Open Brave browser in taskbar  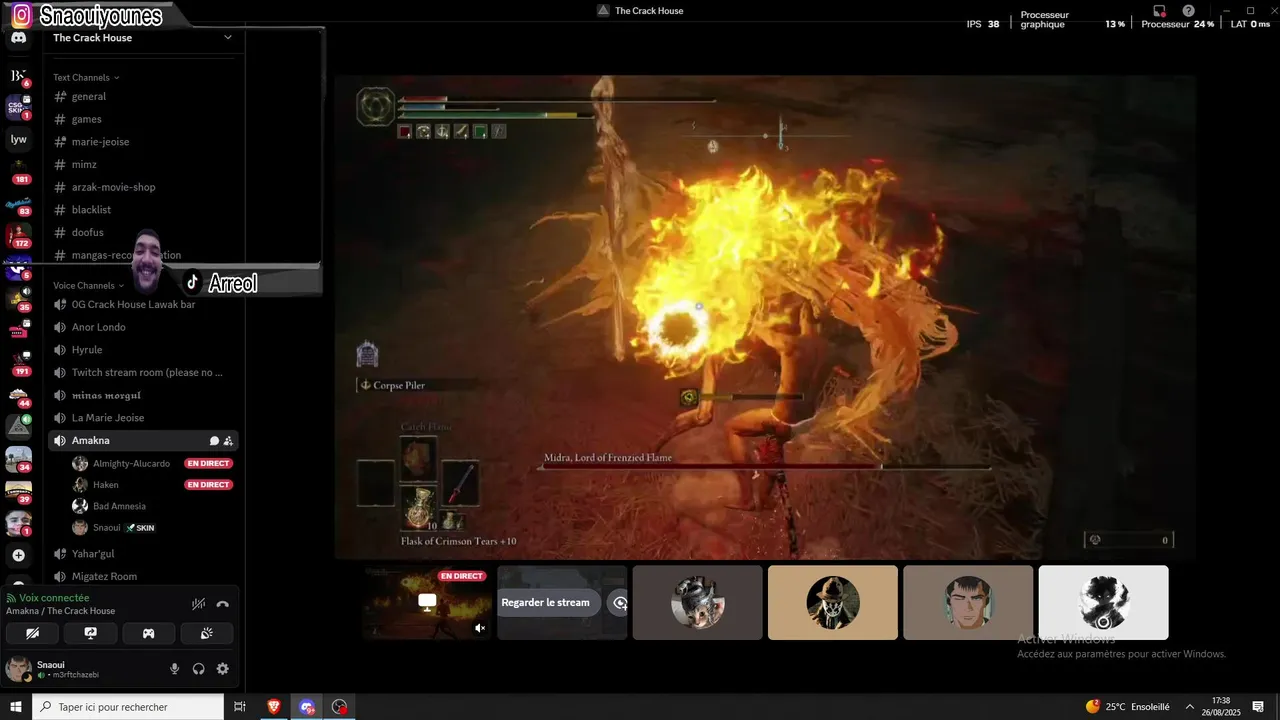coord(274,707)
